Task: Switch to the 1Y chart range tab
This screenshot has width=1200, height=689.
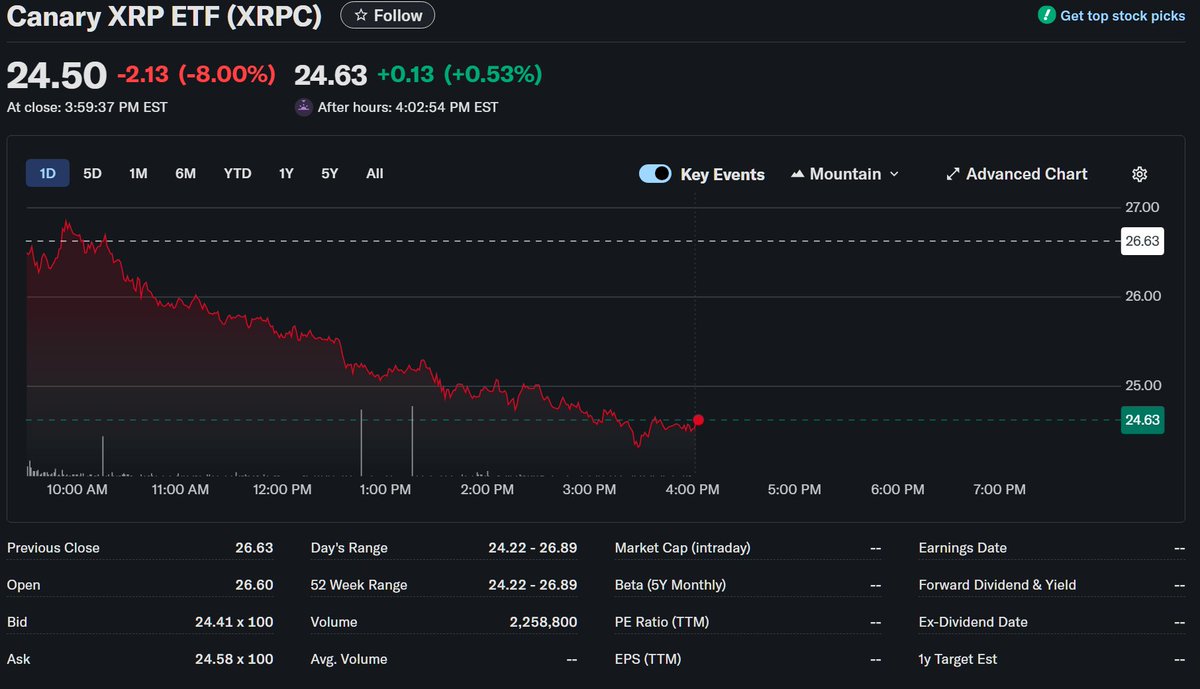Action: click(286, 173)
